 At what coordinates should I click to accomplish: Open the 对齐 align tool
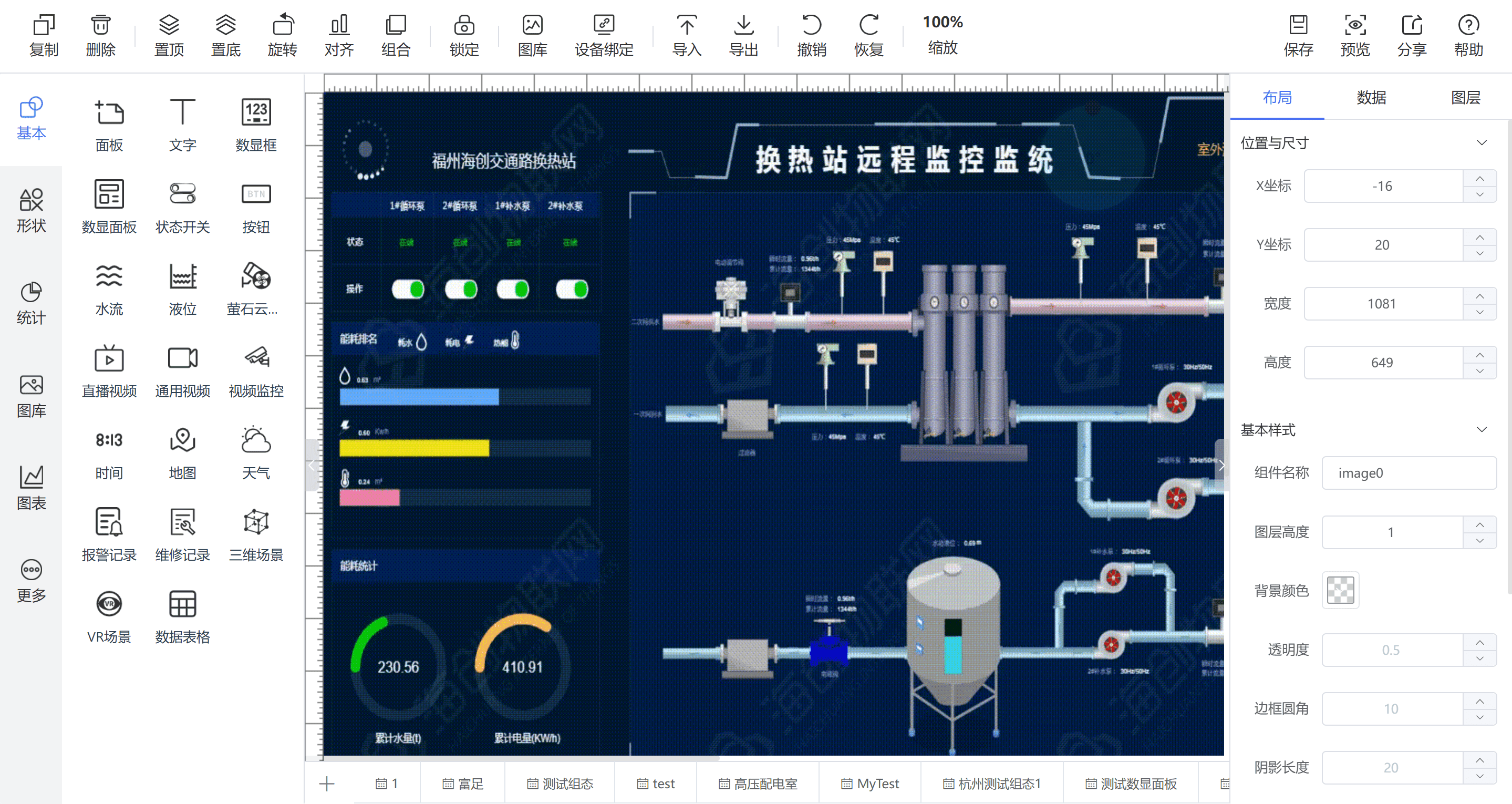339,35
